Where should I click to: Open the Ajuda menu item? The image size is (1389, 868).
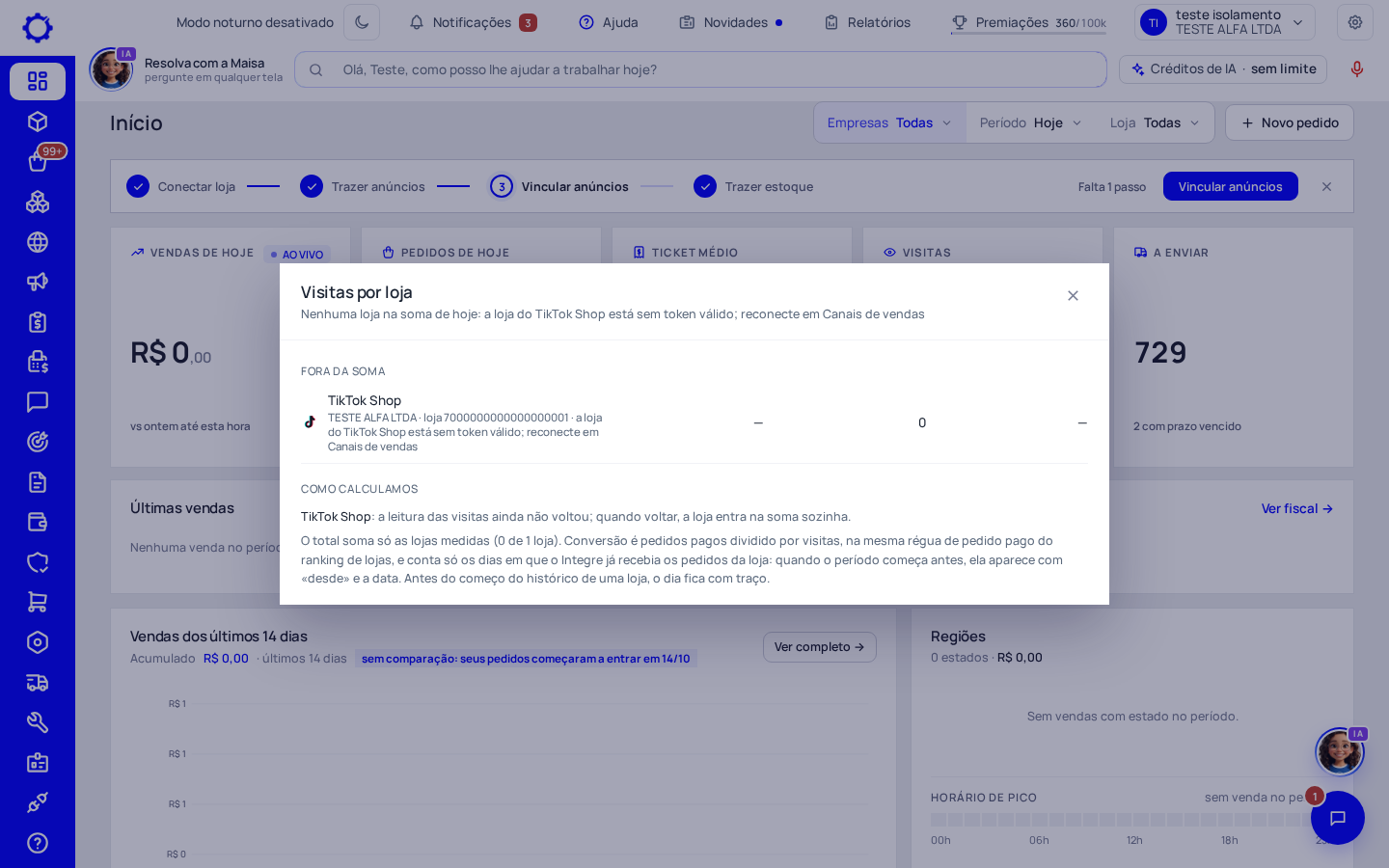coord(609,22)
